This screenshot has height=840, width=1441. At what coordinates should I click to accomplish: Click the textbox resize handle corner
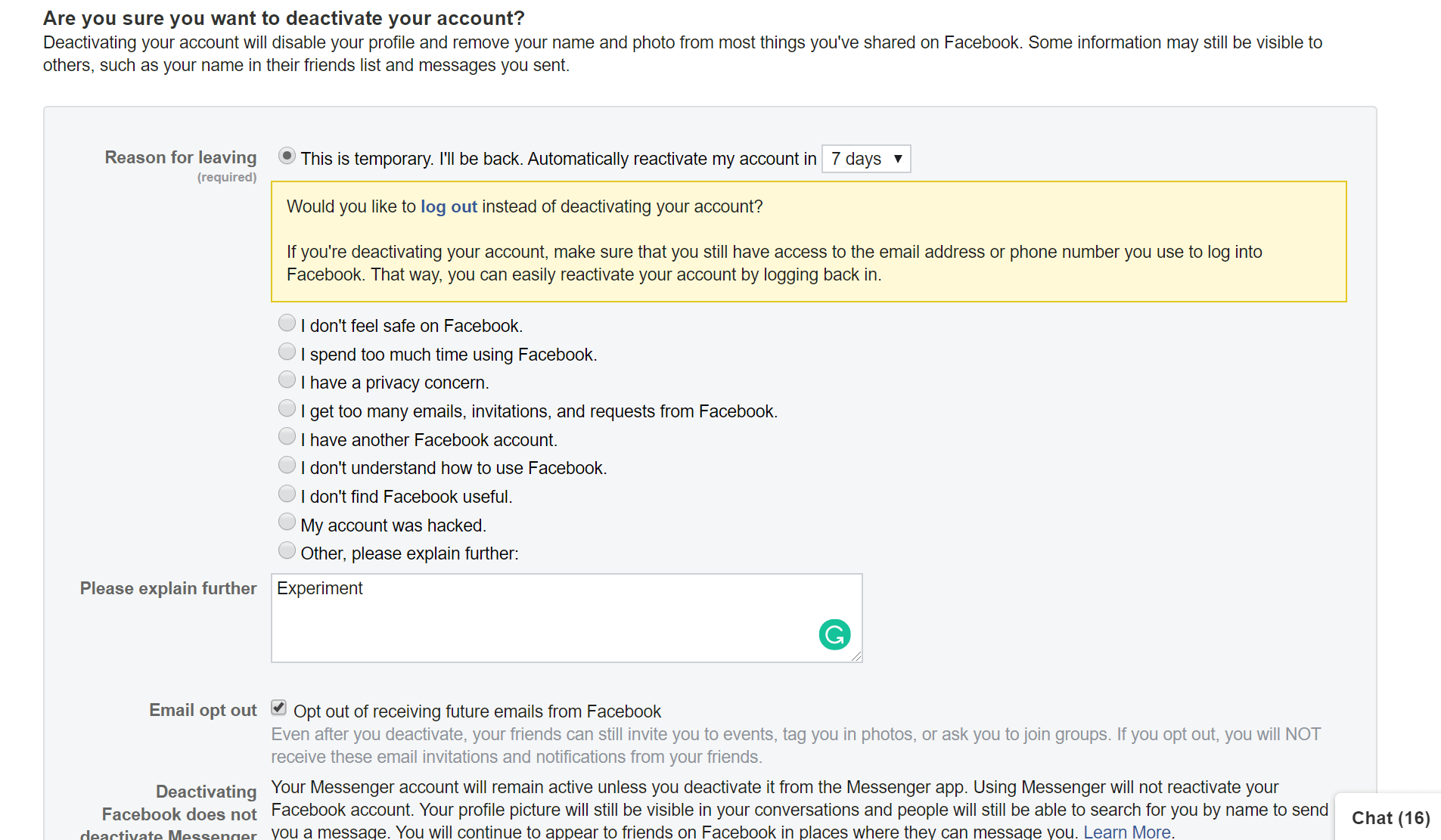[856, 657]
